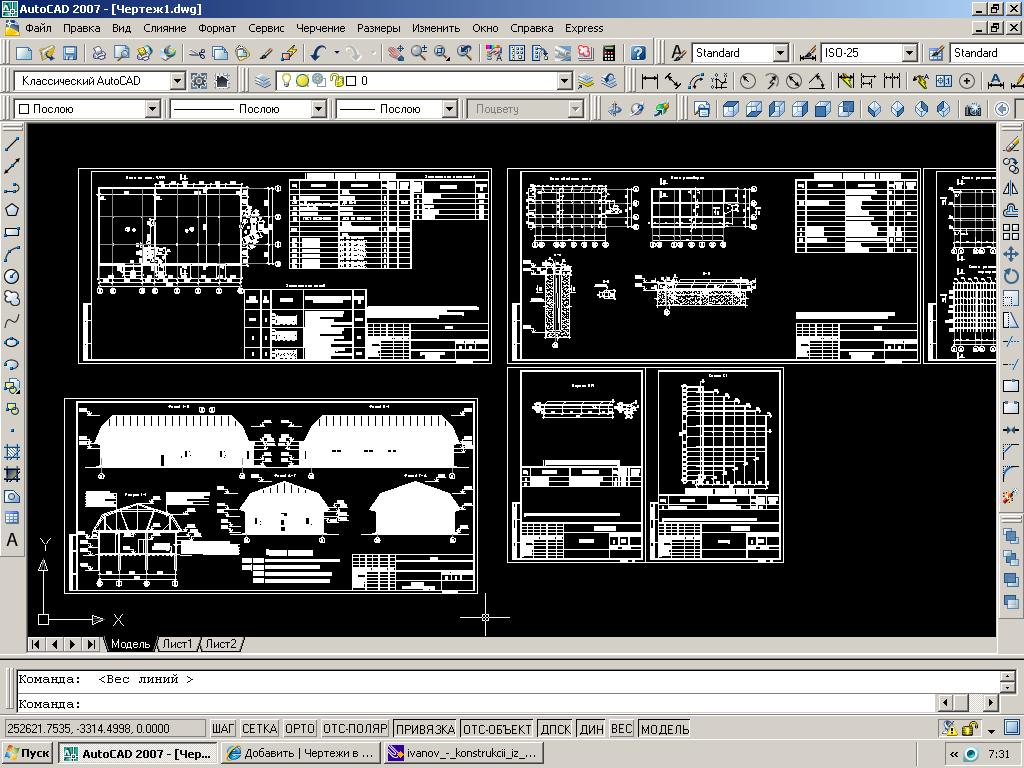Open the layer list dropdown
This screenshot has height=768, width=1024.
click(x=565, y=81)
